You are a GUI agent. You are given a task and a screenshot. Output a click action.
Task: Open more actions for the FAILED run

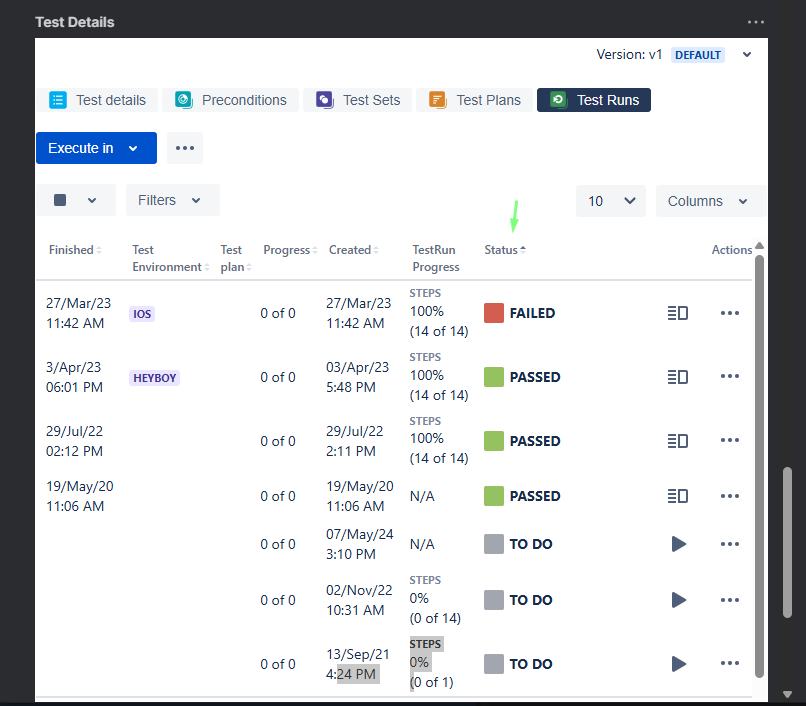[x=730, y=313]
